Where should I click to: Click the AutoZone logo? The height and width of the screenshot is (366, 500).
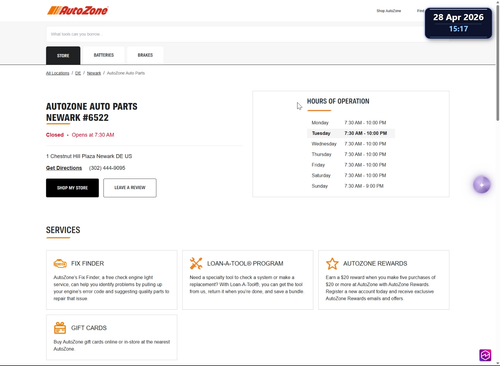tap(77, 10)
